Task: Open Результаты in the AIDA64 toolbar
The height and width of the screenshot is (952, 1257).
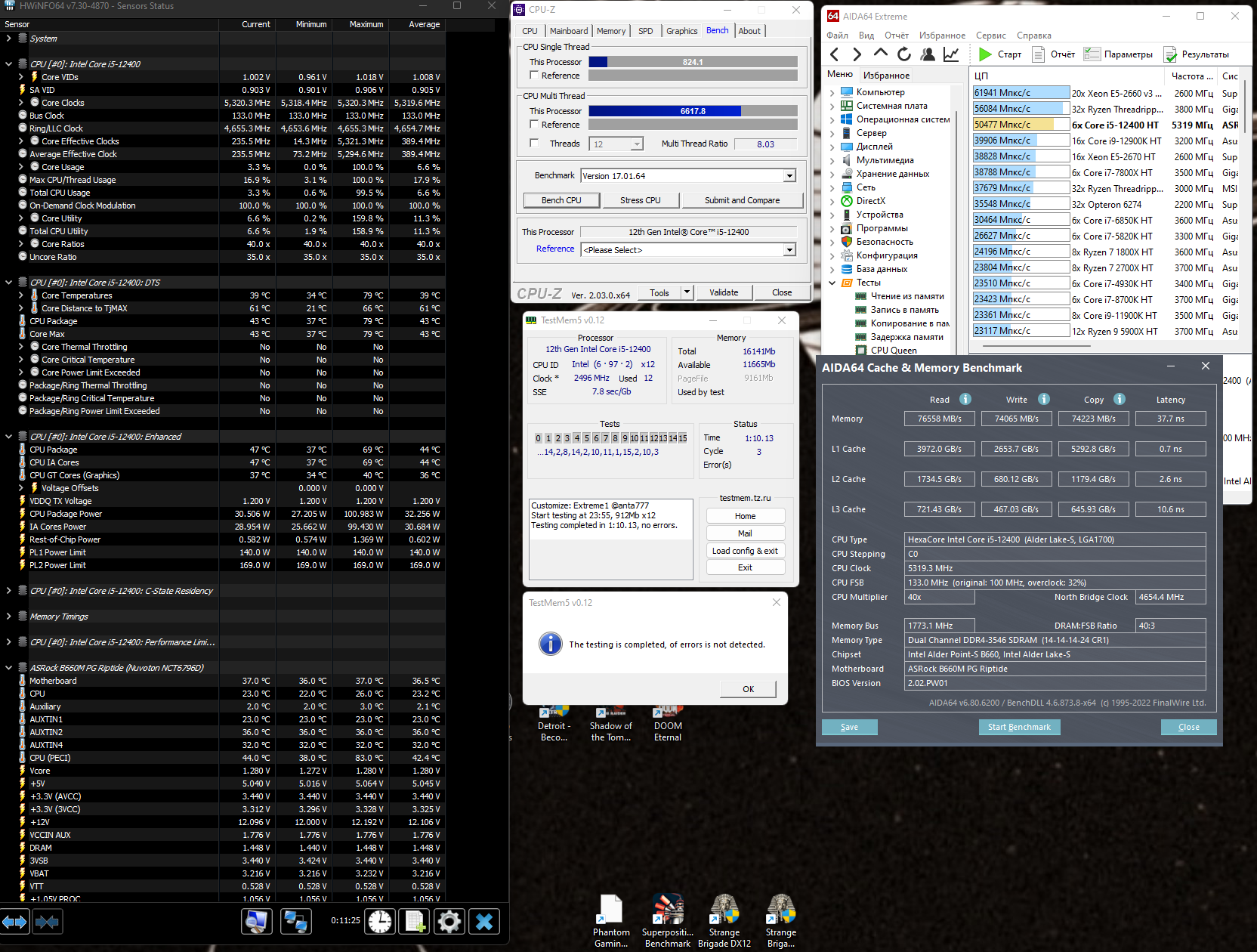Action: click(1196, 54)
